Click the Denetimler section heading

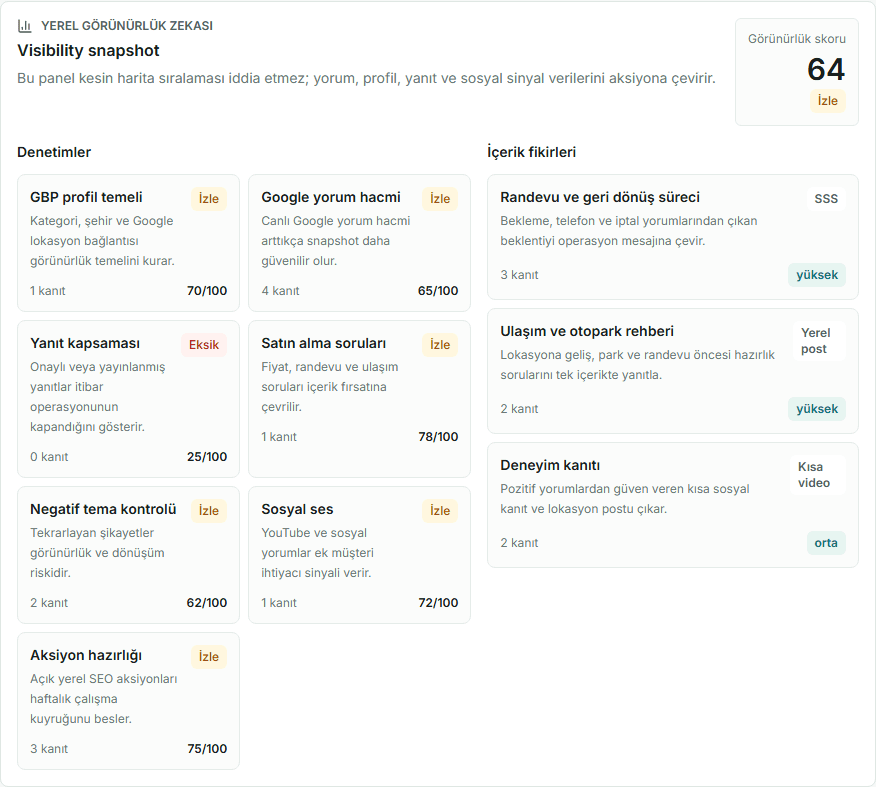pyautogui.click(x=54, y=152)
